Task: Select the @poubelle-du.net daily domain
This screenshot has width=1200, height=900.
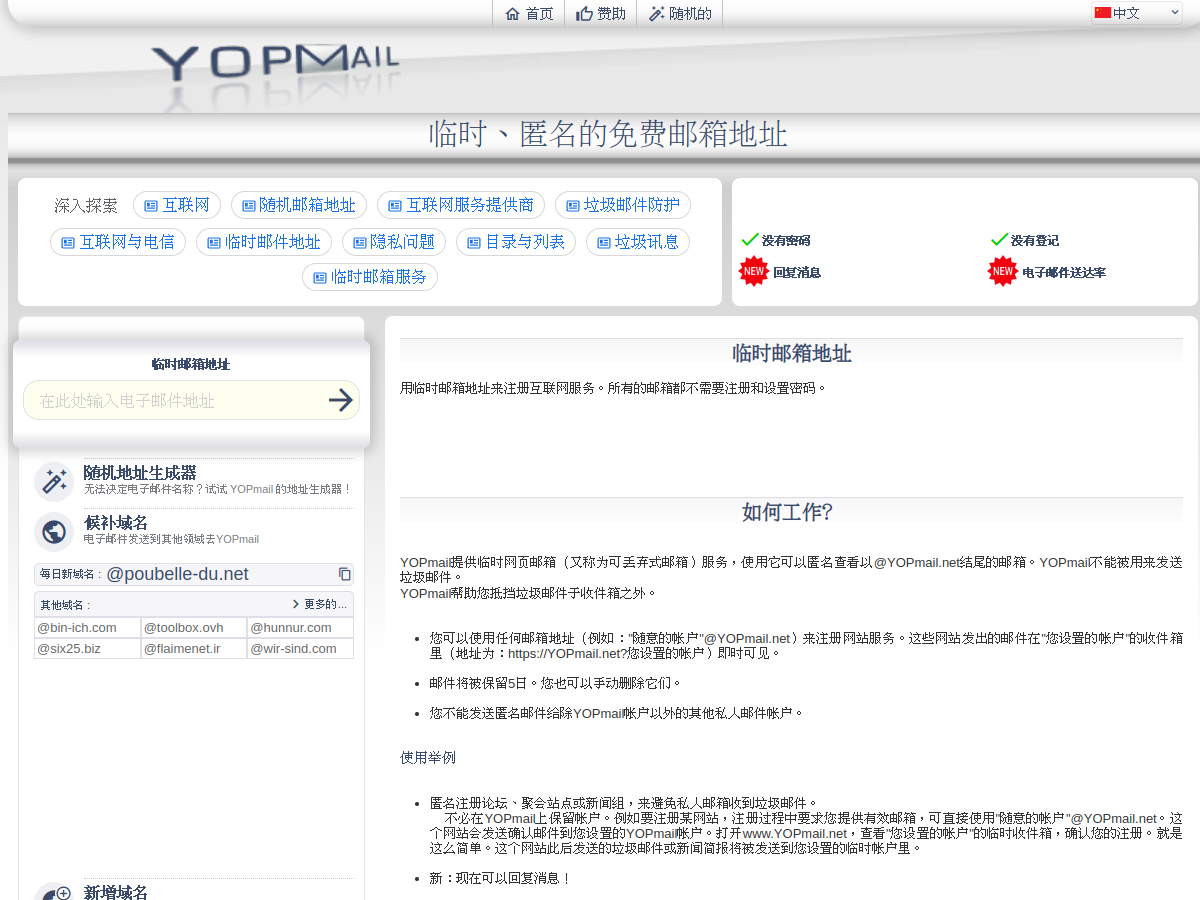Action: click(x=178, y=574)
